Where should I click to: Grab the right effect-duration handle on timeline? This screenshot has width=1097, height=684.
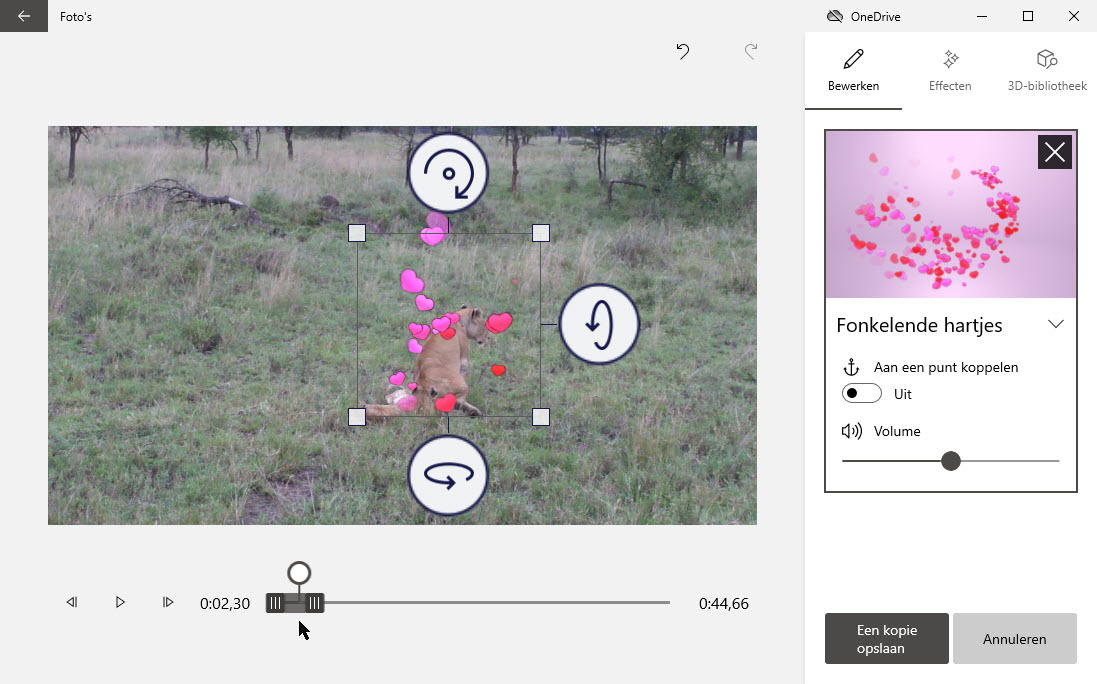coord(315,603)
